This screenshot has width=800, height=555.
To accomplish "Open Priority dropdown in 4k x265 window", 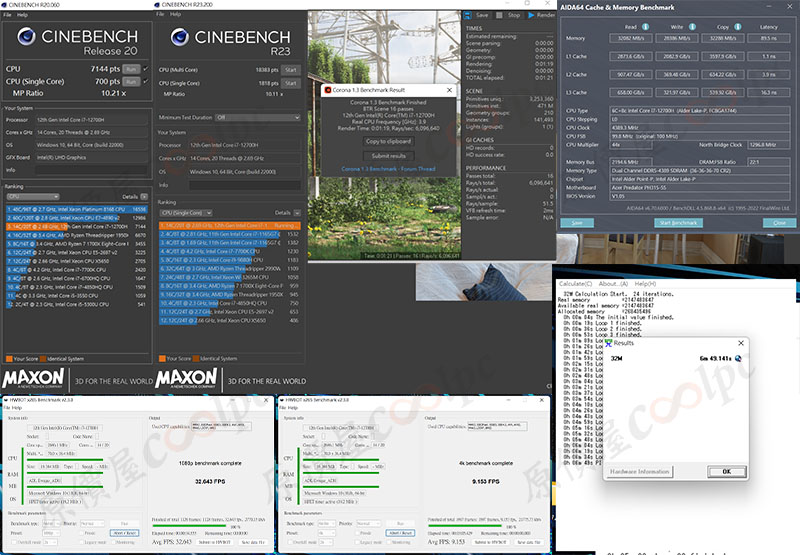I will tap(370, 524).
